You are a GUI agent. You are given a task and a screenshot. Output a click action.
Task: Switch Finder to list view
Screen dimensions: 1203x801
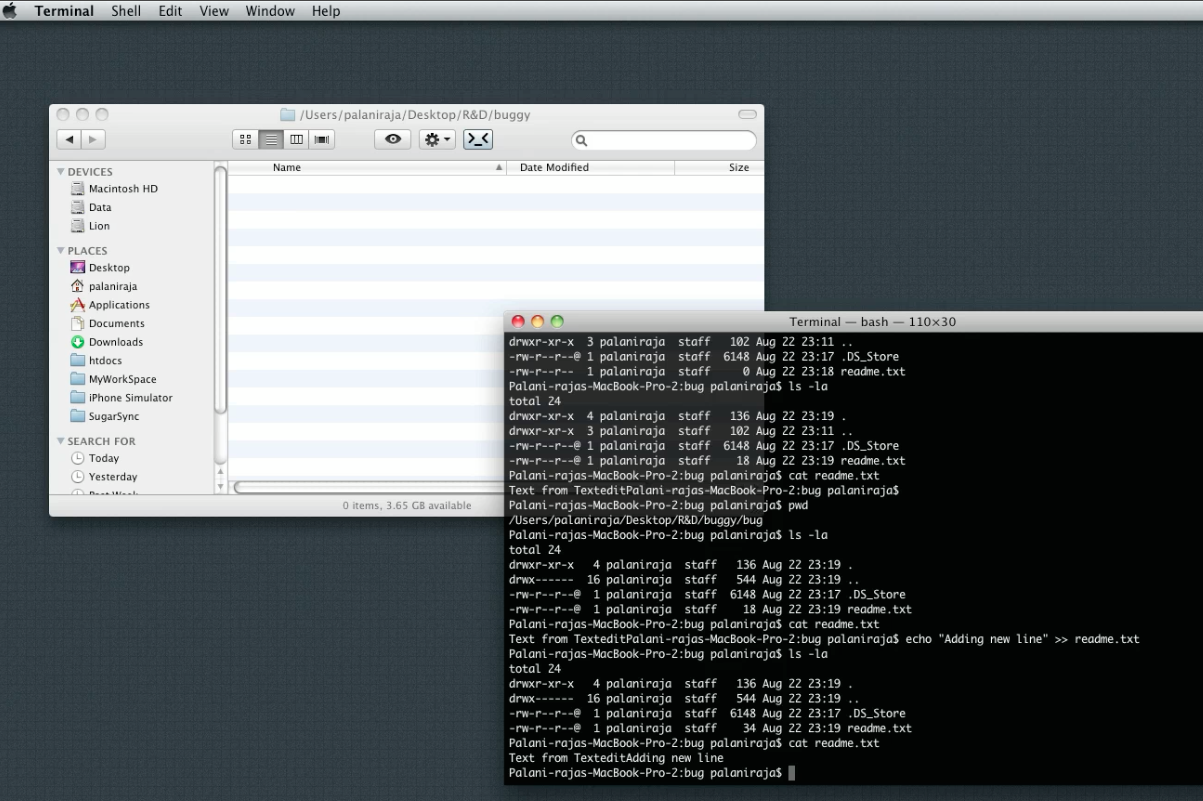(270, 141)
